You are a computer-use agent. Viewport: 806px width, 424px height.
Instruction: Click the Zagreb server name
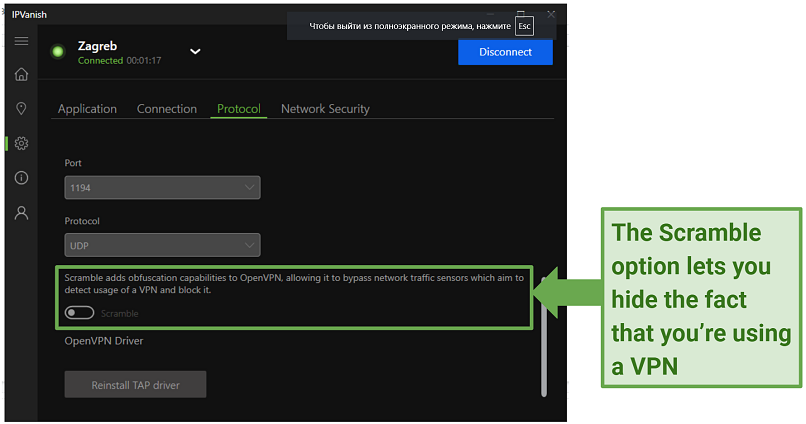[x=97, y=46]
